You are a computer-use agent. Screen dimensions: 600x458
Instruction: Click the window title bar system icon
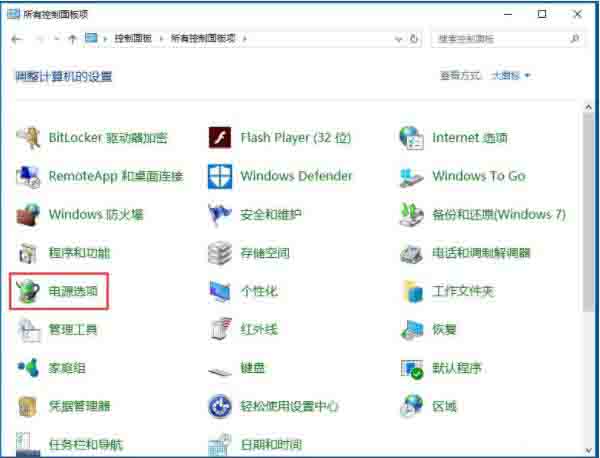coord(13,14)
